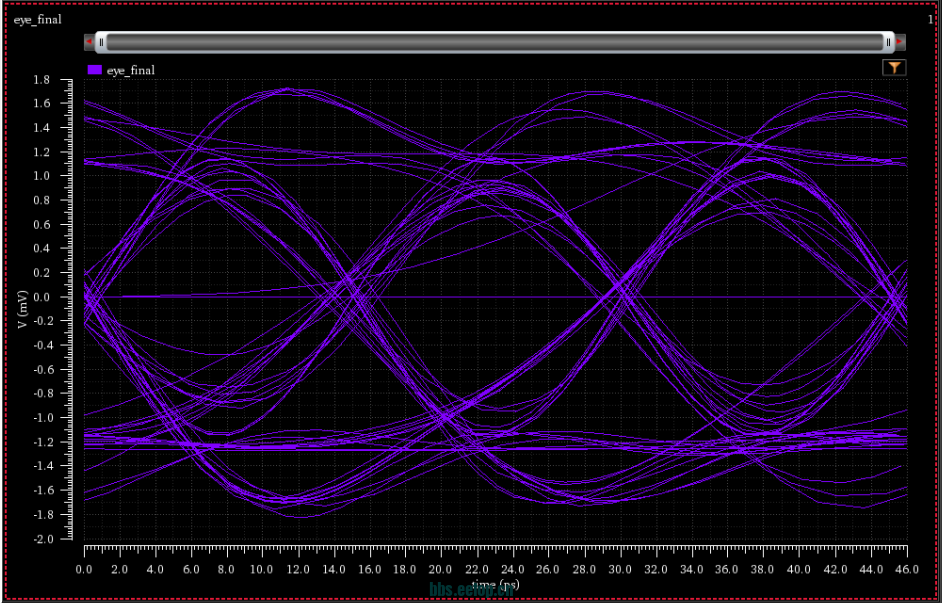Click the V (mV) y-axis label
The width and height of the screenshot is (942, 603).
22,309
